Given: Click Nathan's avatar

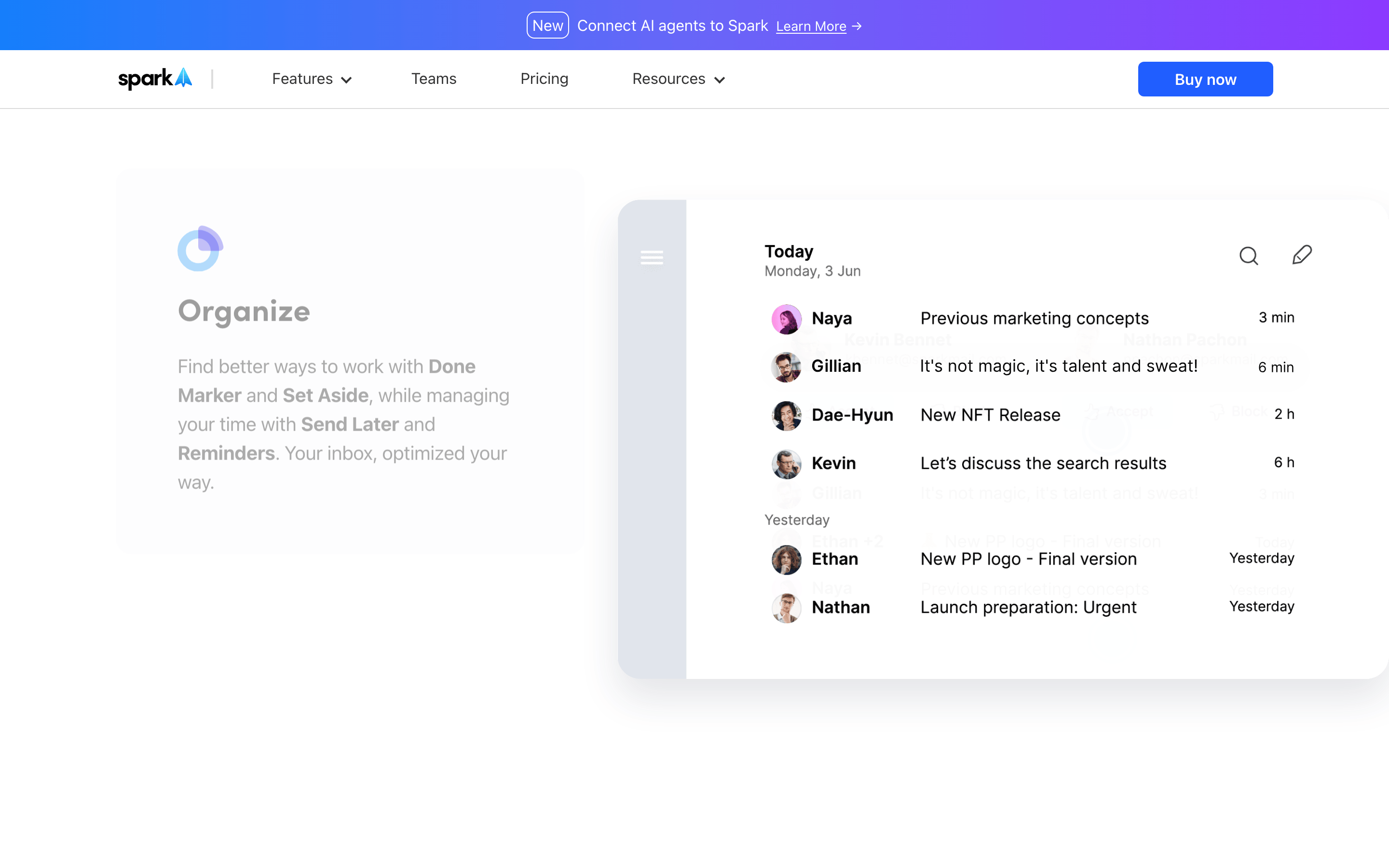Looking at the screenshot, I should [x=786, y=608].
